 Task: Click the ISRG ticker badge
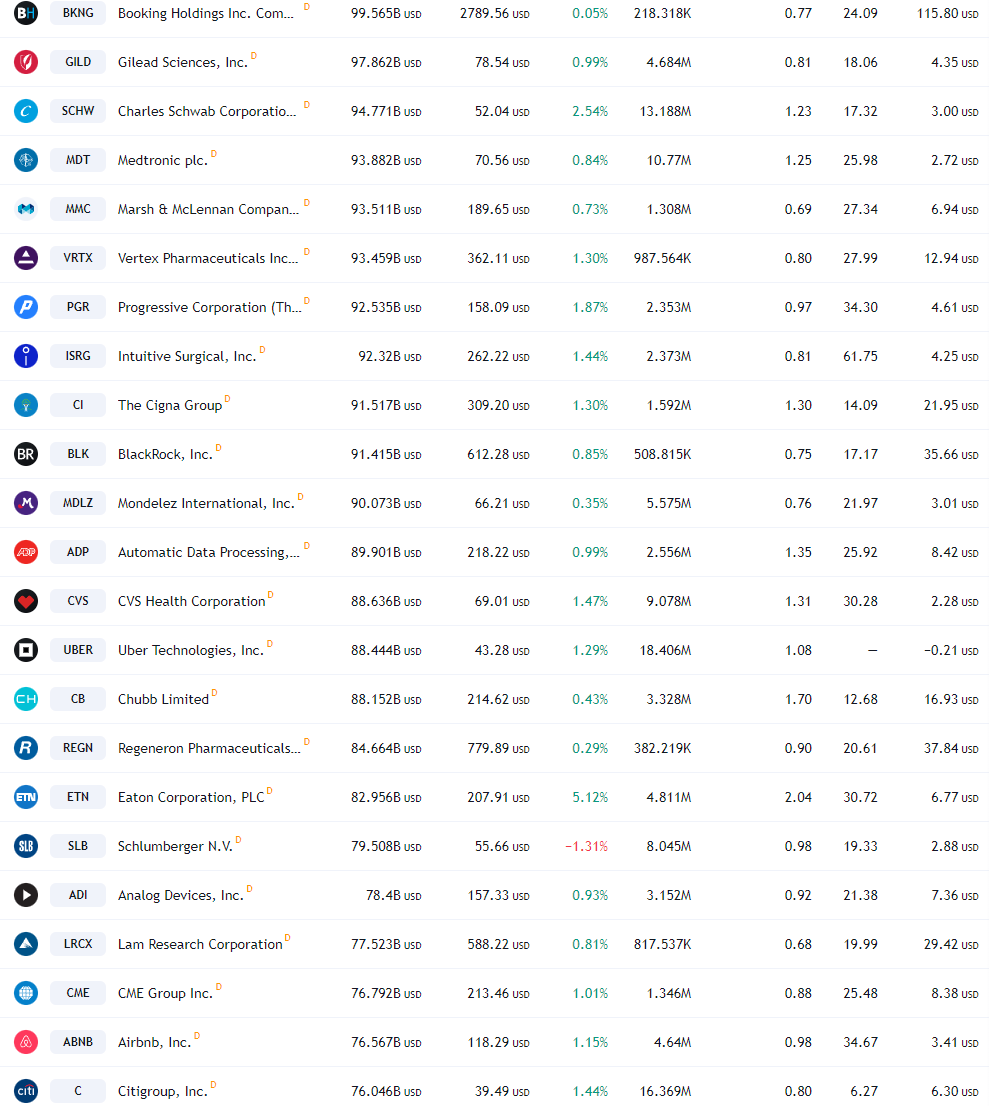click(78, 356)
